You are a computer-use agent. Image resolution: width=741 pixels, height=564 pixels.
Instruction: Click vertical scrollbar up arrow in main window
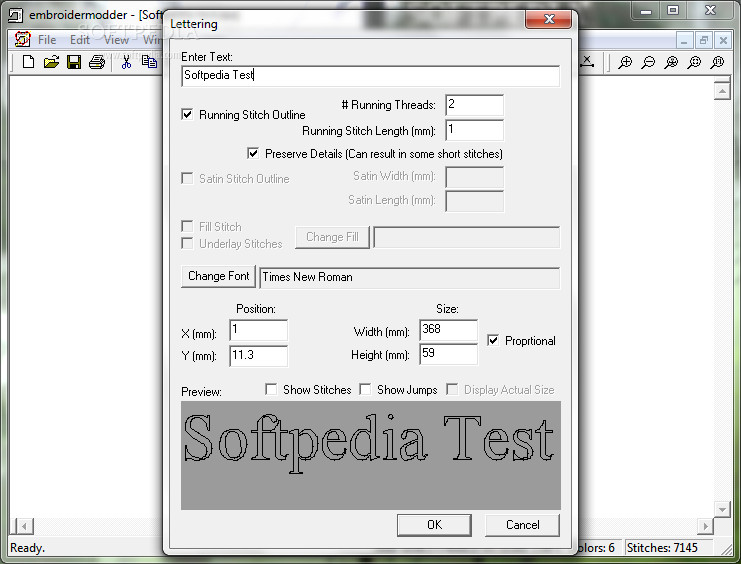pyautogui.click(x=722, y=91)
